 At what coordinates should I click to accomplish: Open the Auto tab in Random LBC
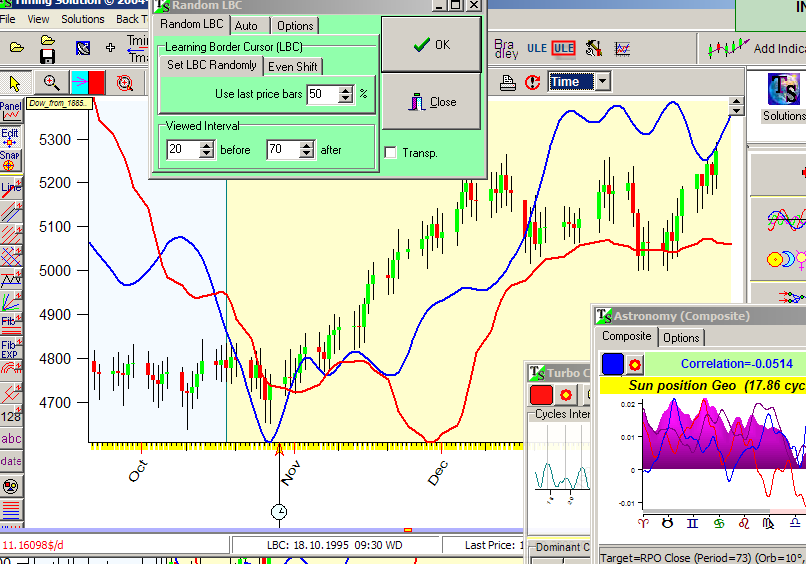246,26
